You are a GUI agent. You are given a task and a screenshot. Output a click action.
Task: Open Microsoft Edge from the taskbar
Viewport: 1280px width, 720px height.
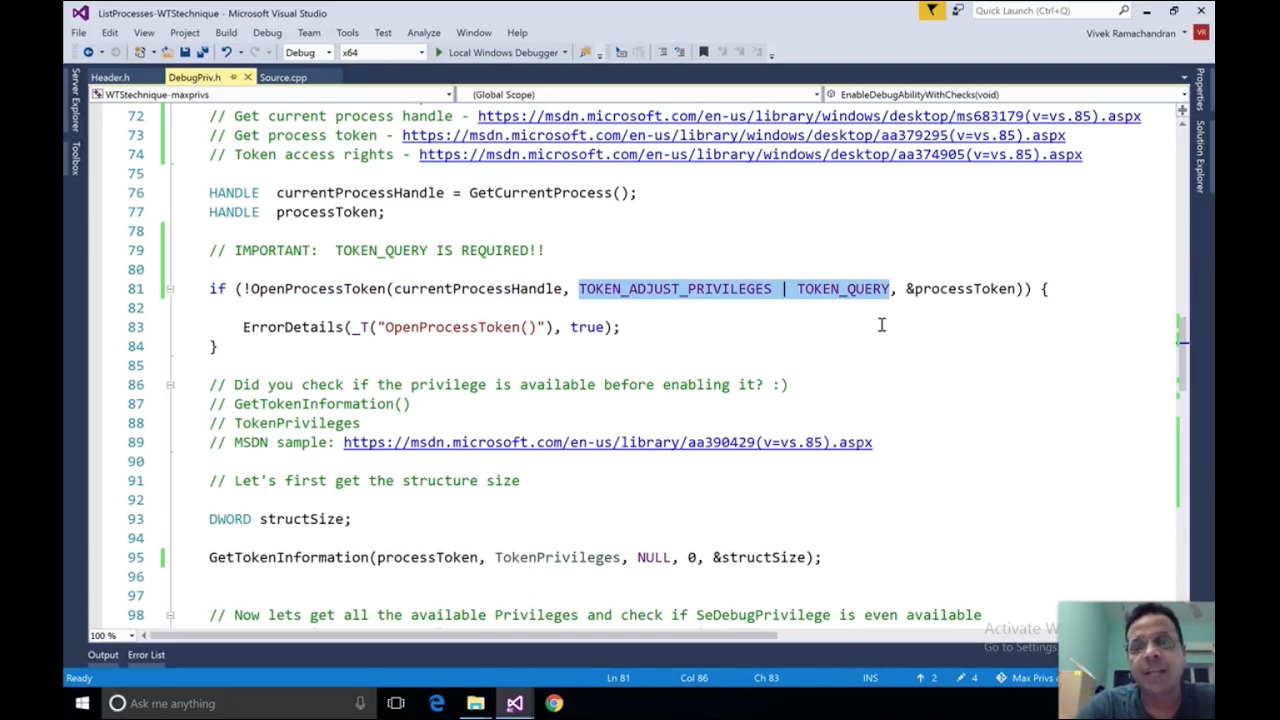[x=437, y=703]
